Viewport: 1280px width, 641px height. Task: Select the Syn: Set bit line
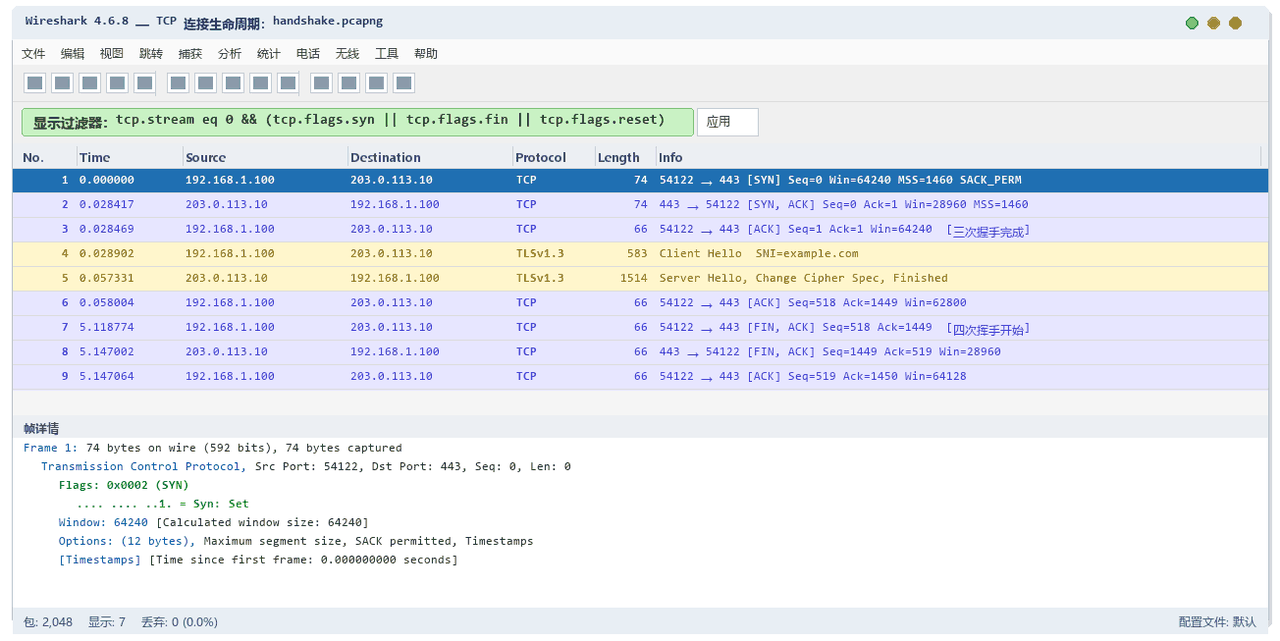[x=163, y=504]
